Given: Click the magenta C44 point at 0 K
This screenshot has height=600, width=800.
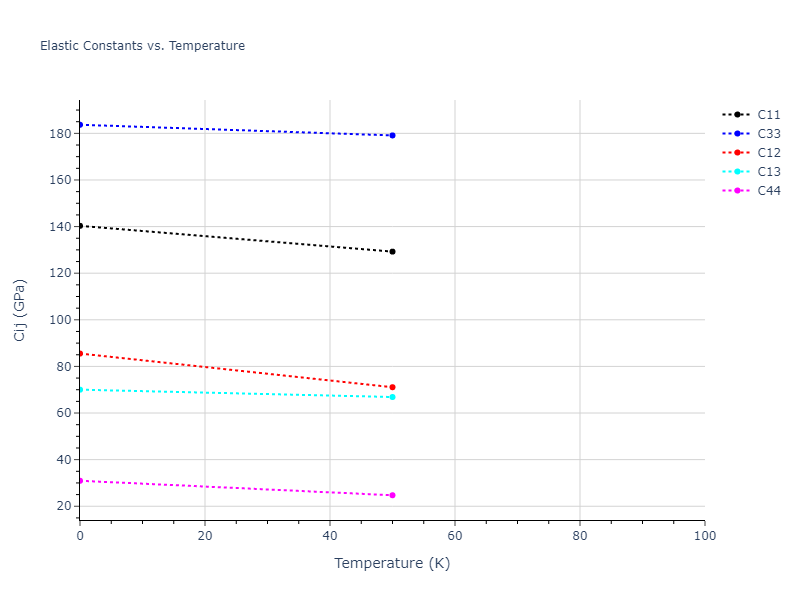Looking at the screenshot, I should point(80,481).
